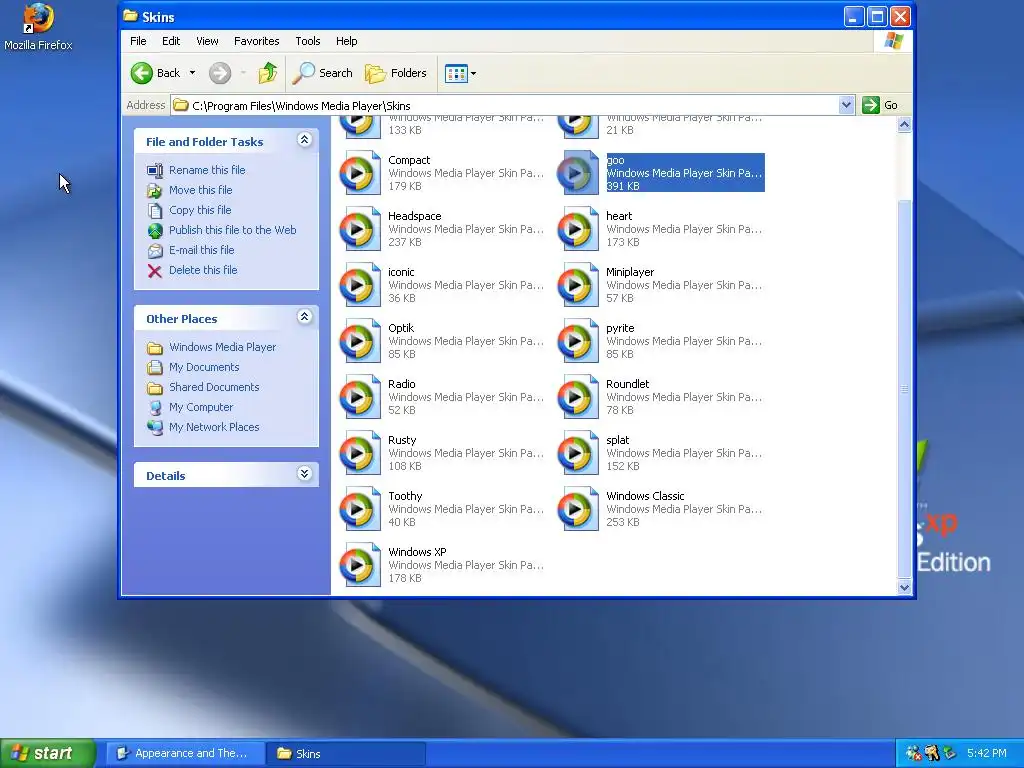Viewport: 1024px width, 768px height.
Task: Open the Help menu
Action: coord(347,41)
